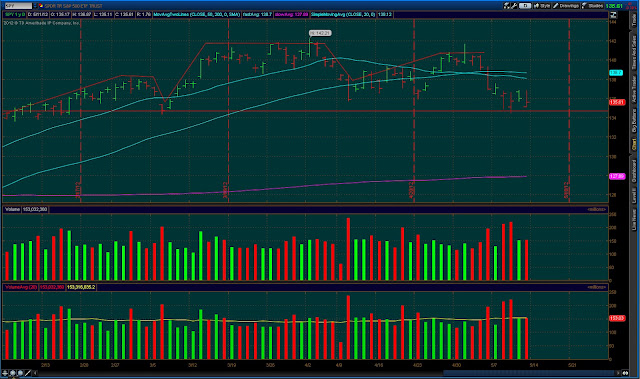Image resolution: width=640 pixels, height=379 pixels.
Task: Click the sidebar toggle icon below Studies
Action: coord(613,15)
